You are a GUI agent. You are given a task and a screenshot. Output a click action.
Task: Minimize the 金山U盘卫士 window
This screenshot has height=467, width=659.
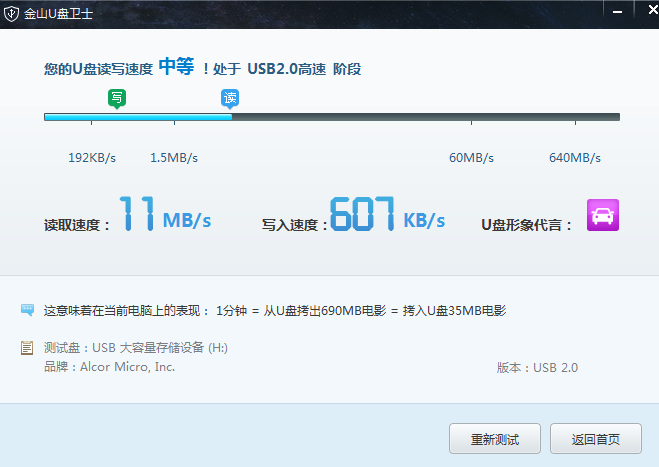coord(617,12)
